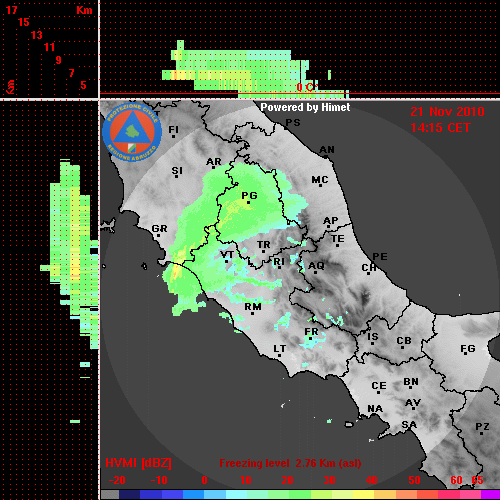Click the AV city label
Viewport: 500px width, 500px height.
pyautogui.click(x=413, y=403)
